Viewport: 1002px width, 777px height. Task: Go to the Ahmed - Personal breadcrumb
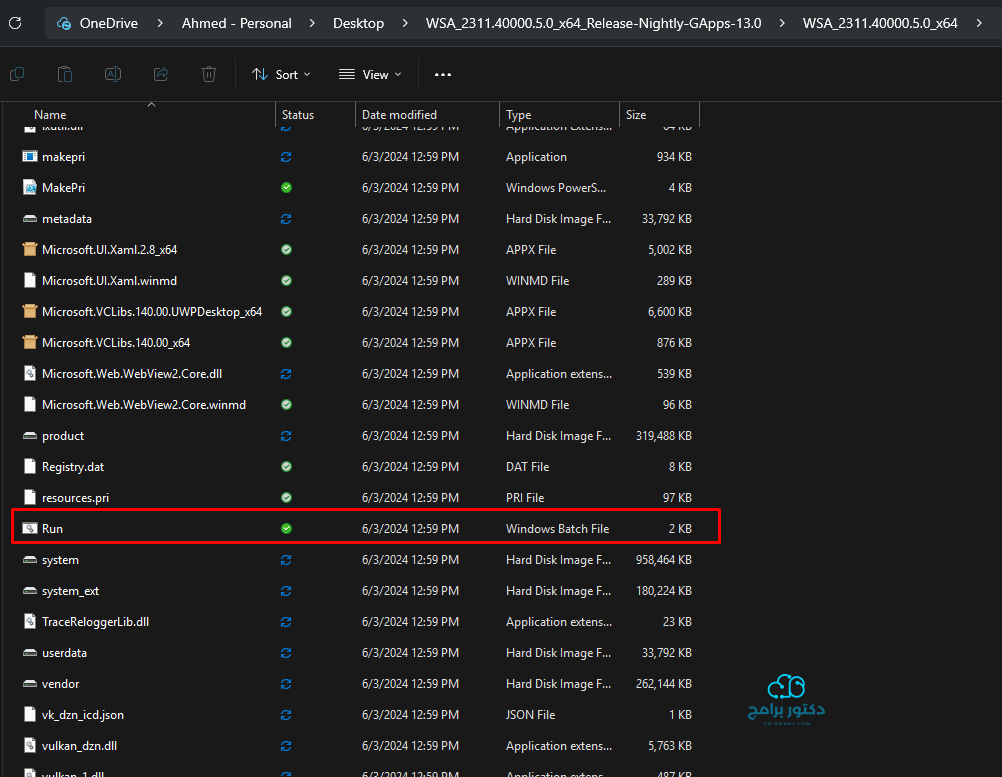pyautogui.click(x=236, y=24)
